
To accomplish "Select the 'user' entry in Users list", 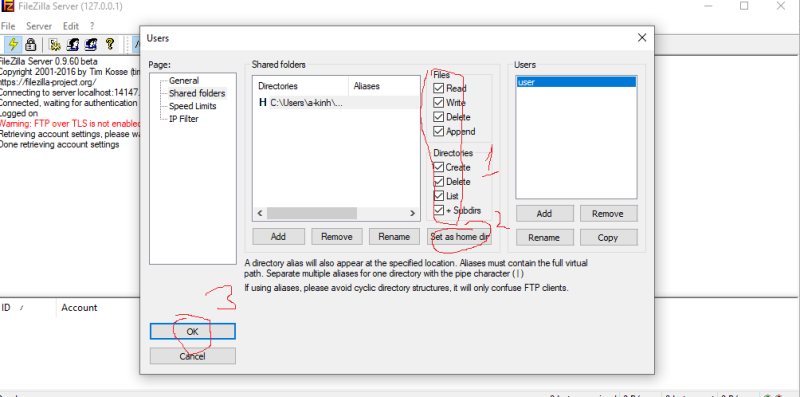I will tap(576, 82).
